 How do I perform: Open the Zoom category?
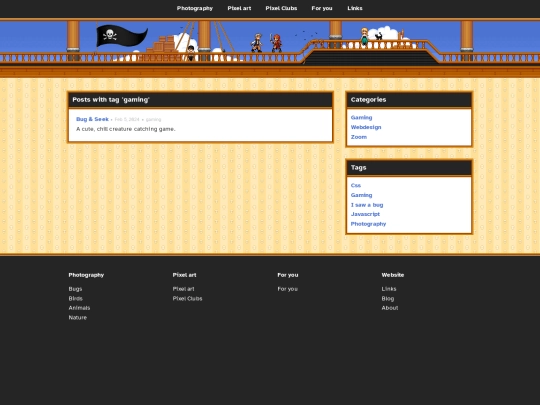pos(359,137)
